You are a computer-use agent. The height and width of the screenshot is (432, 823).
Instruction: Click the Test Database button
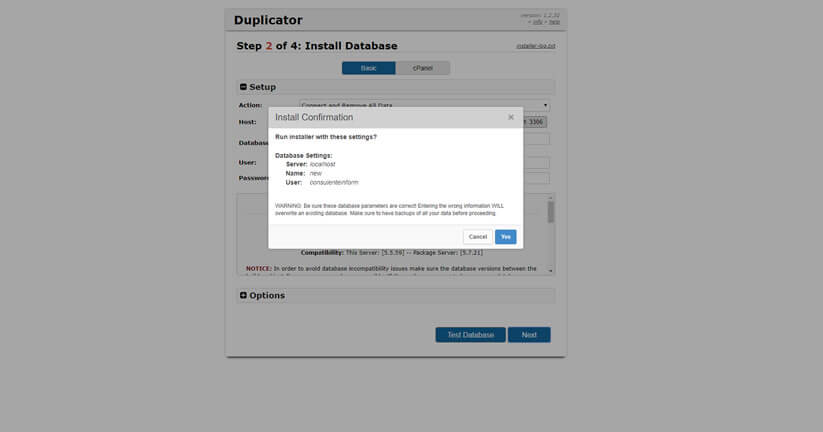470,335
